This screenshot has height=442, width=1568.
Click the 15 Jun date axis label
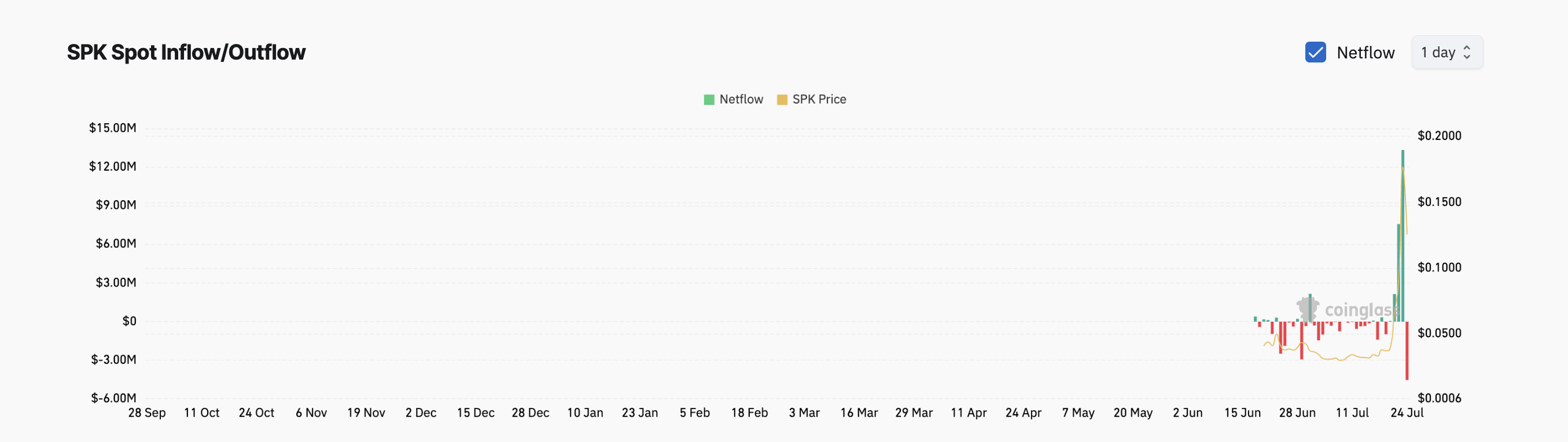click(1242, 412)
